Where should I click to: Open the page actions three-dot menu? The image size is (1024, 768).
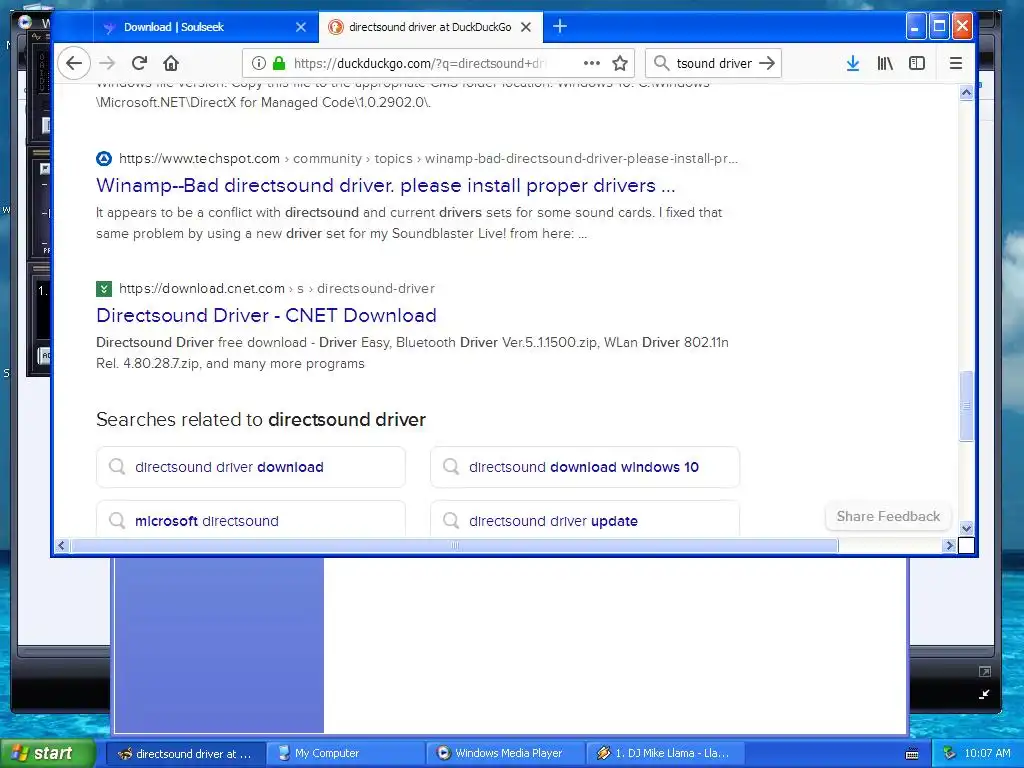(x=592, y=63)
